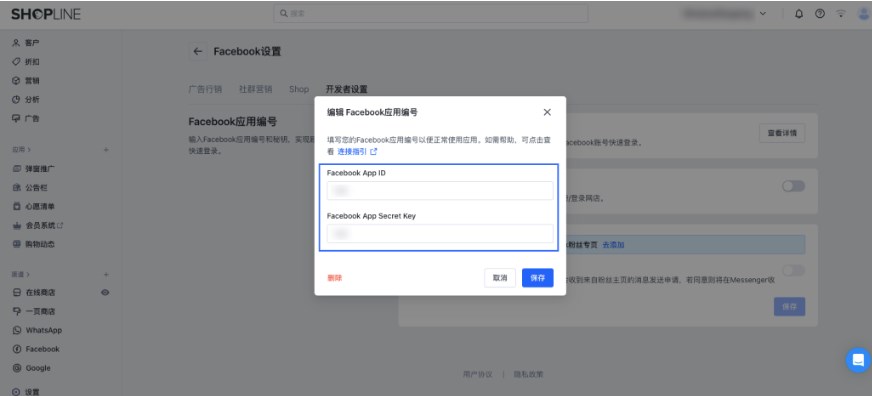Click the red 删除 delete link

[x=335, y=278]
